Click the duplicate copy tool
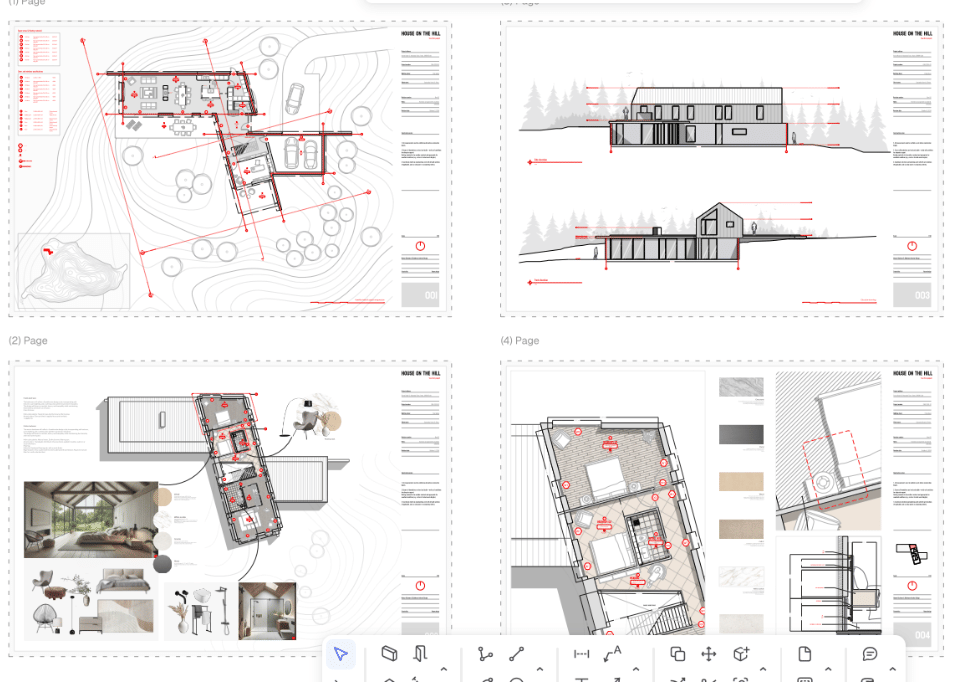Image resolution: width=955 pixels, height=682 pixels. coord(677,654)
